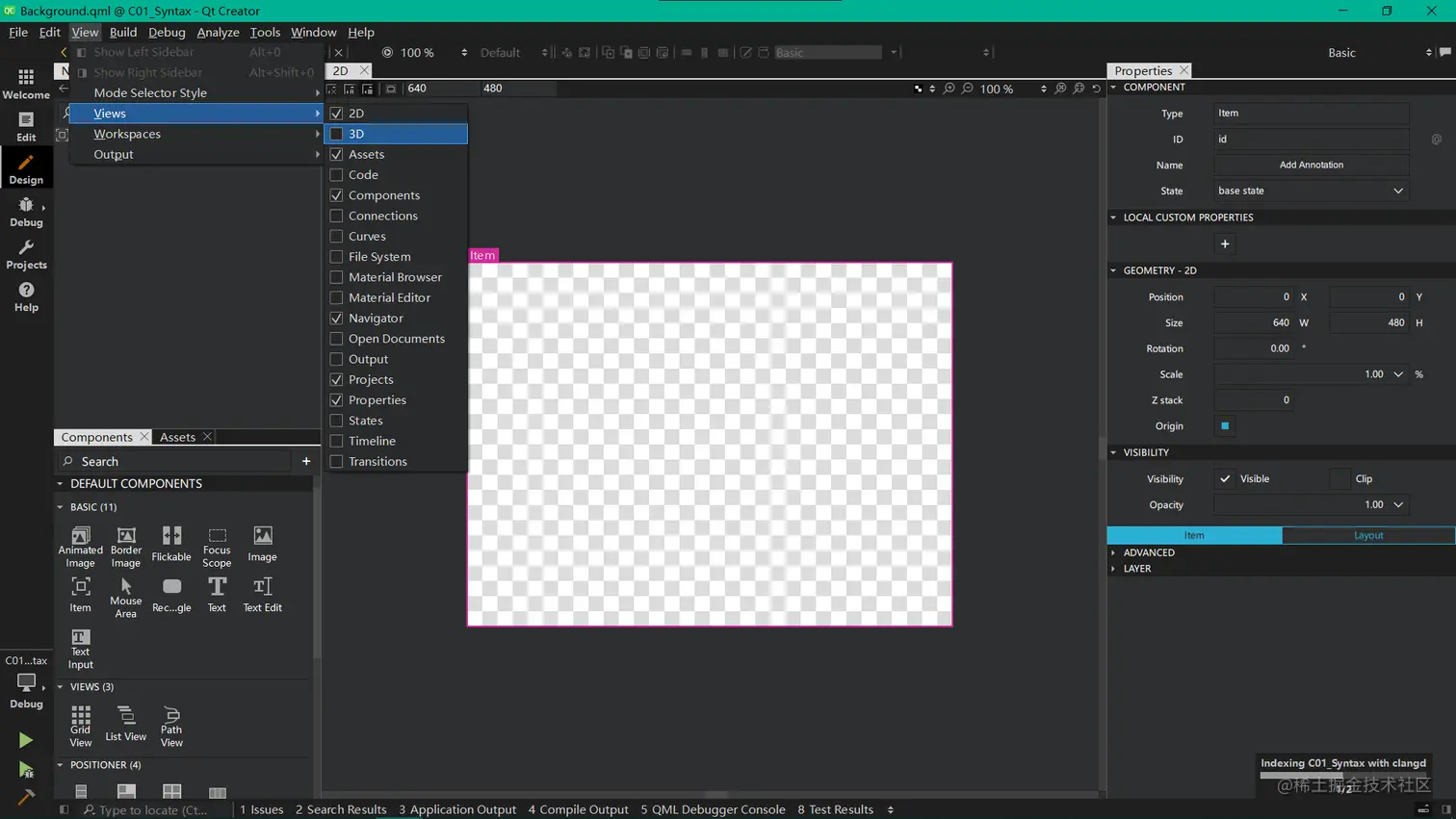Open the Application Output pane
The image size is (1456, 819).
pyautogui.click(x=457, y=809)
